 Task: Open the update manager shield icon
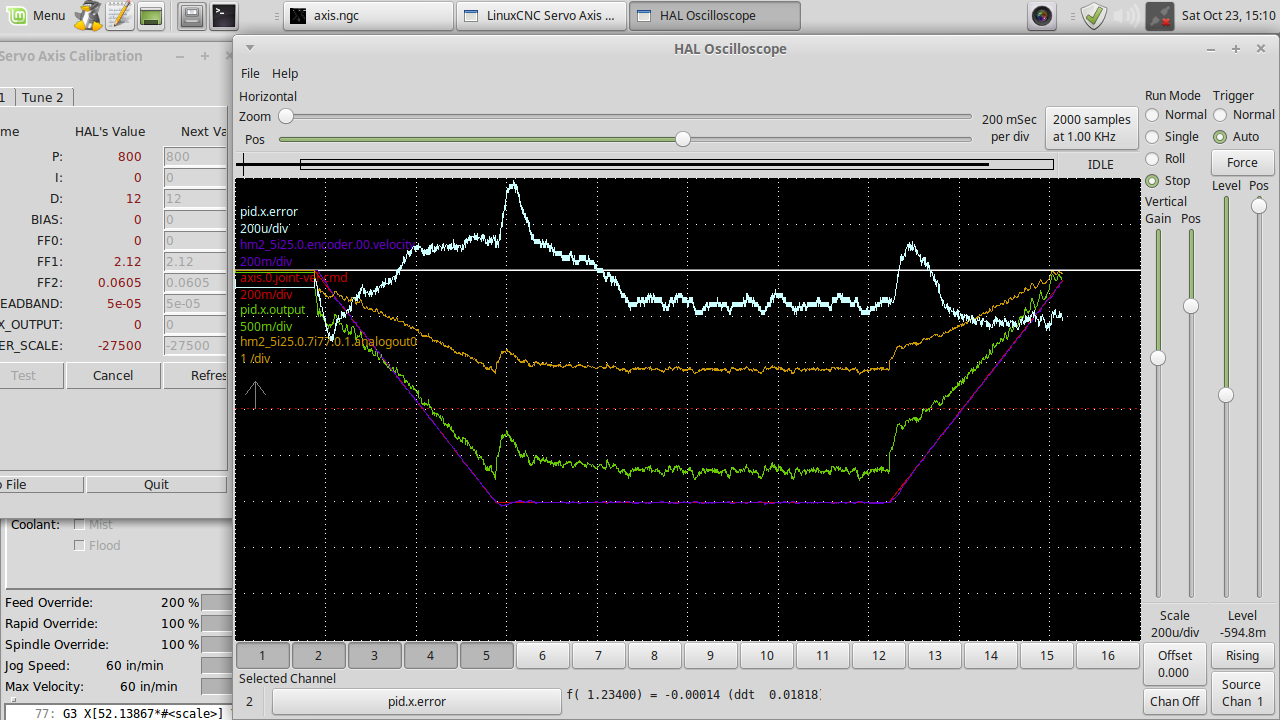tap(1094, 15)
